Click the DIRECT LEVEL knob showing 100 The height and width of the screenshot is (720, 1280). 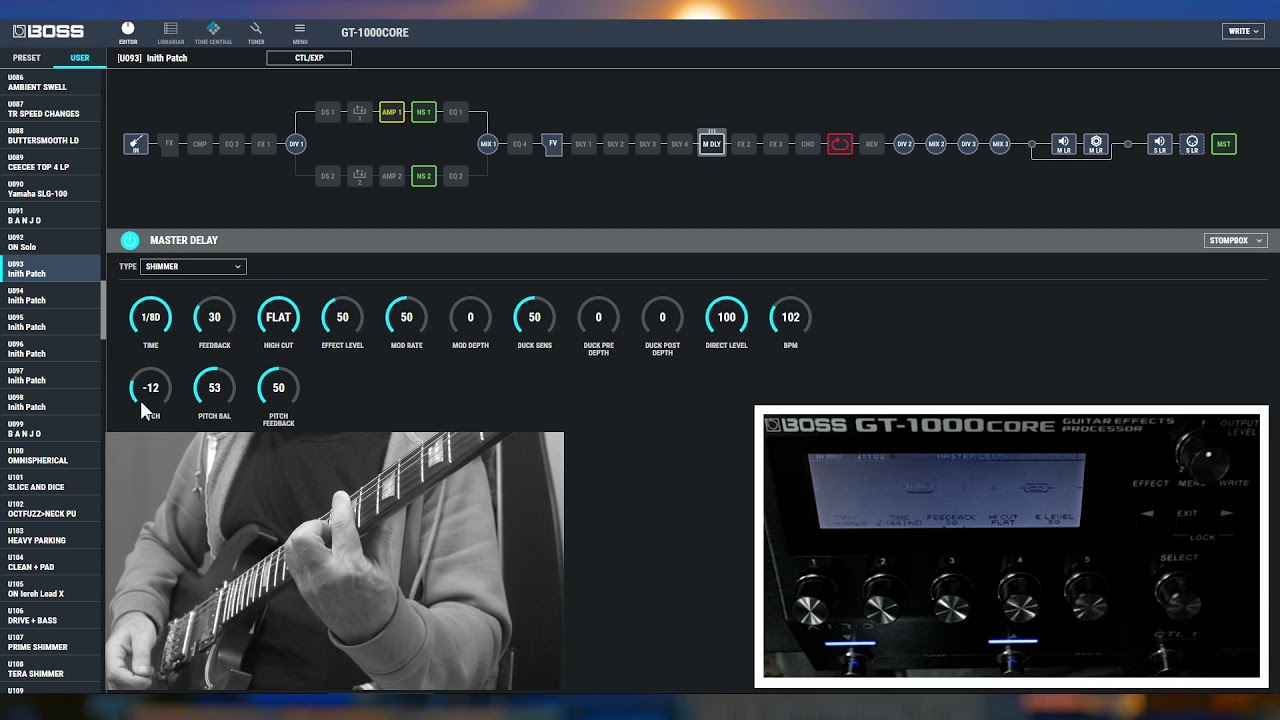tap(726, 317)
